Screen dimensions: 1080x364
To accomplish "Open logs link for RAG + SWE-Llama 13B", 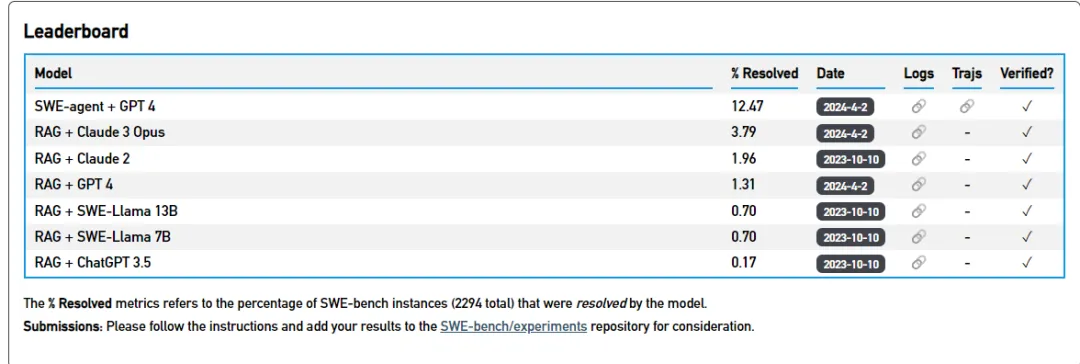I will 918,211.
